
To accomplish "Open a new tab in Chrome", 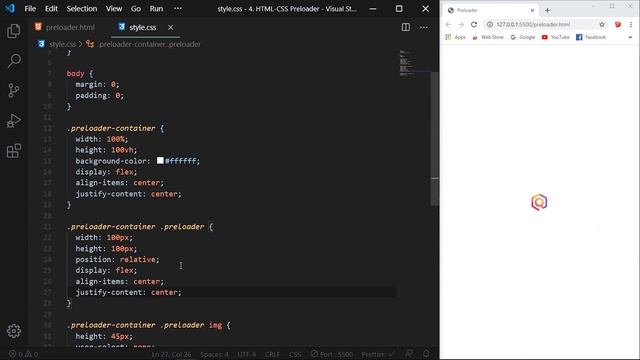I will pyautogui.click(x=547, y=10).
